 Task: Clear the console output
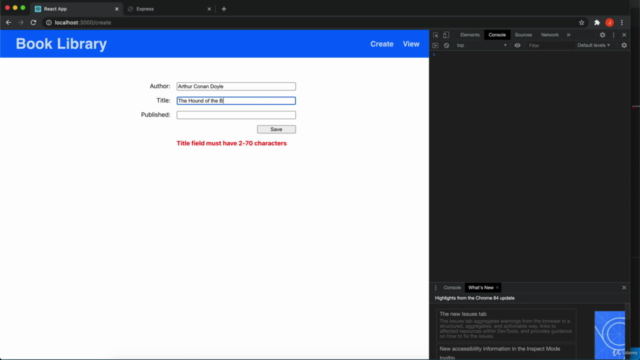(446, 45)
